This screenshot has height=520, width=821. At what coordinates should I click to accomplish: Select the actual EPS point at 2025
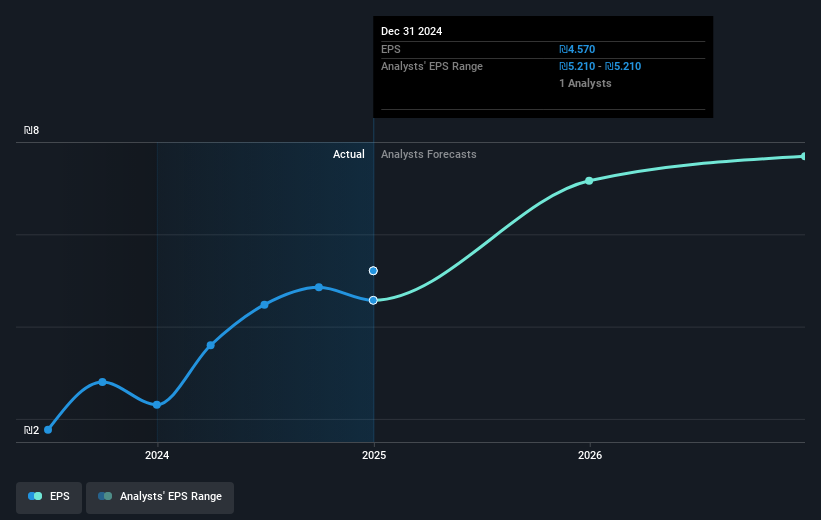click(x=373, y=300)
